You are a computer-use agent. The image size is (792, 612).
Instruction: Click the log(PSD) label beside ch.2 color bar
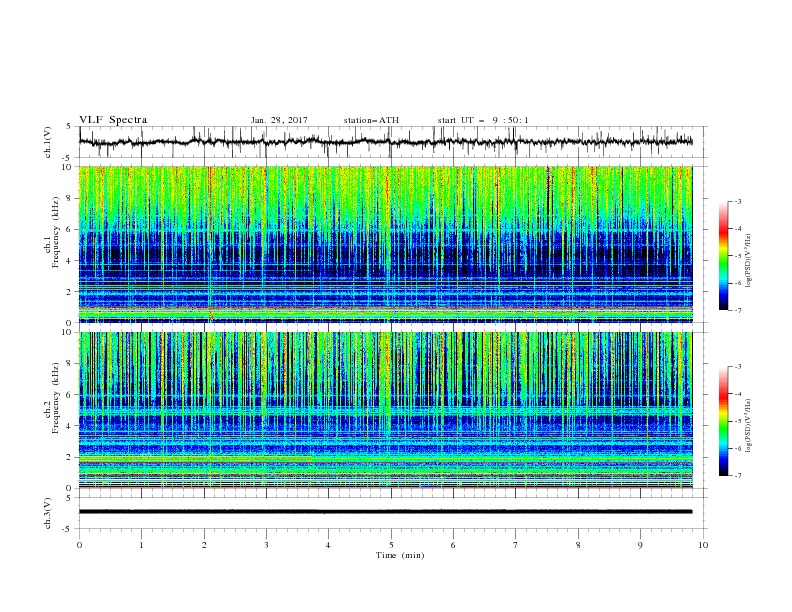point(749,426)
